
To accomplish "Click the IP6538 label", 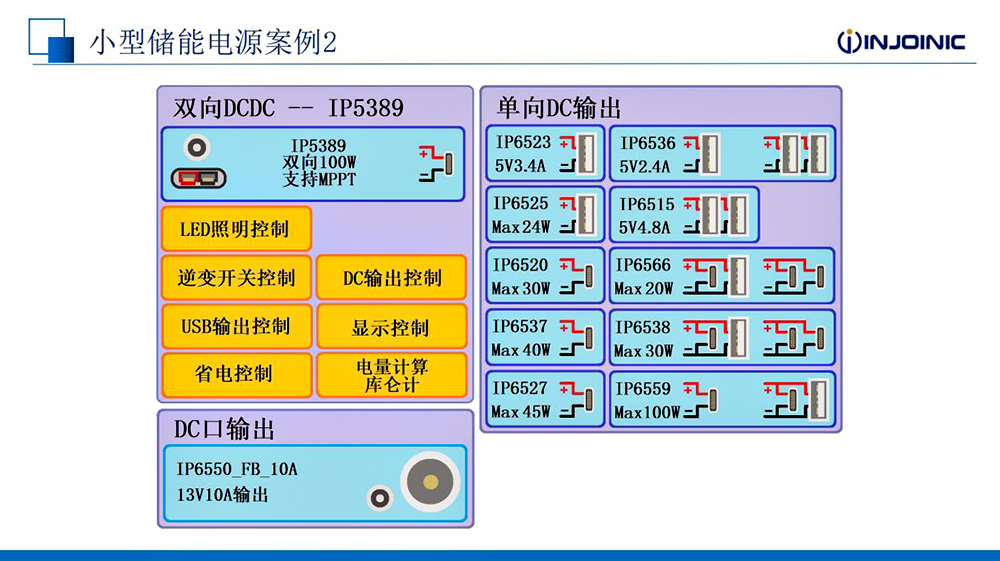I will pos(643,327).
